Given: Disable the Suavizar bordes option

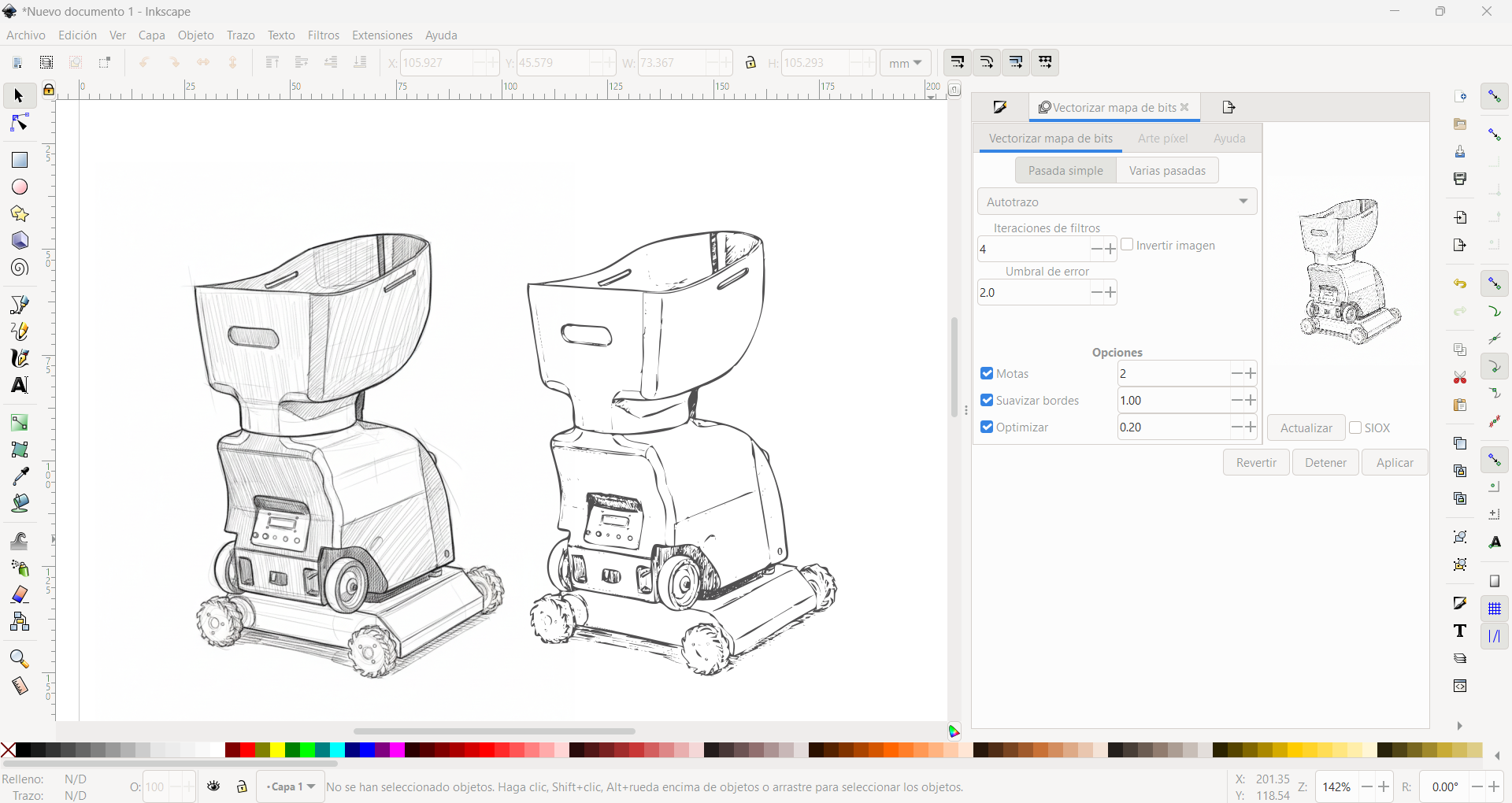Looking at the screenshot, I should [x=988, y=401].
